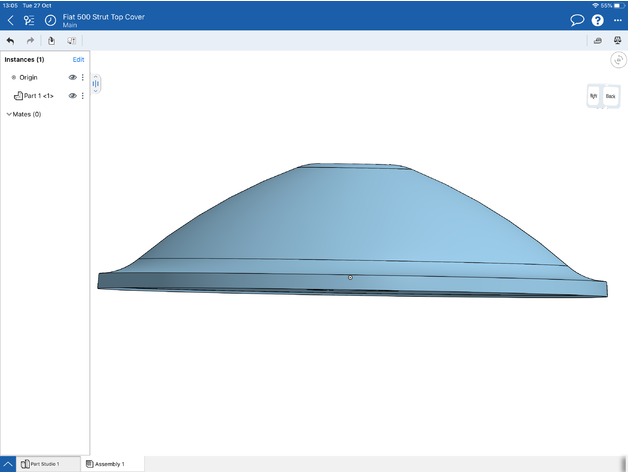Tap the instance panel collapse handle

96,83
